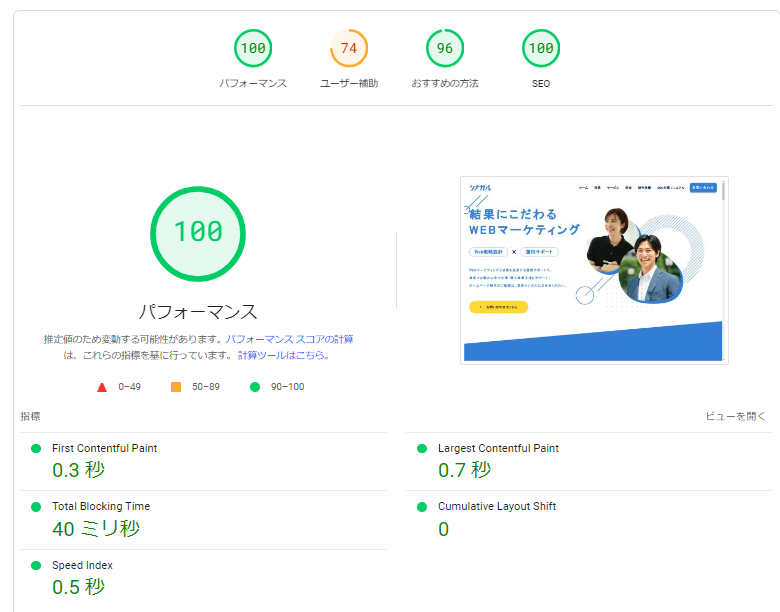Click the top パフォーマンス 100 score gauge
Screen dimensions: 780x612
pyautogui.click(x=253, y=48)
